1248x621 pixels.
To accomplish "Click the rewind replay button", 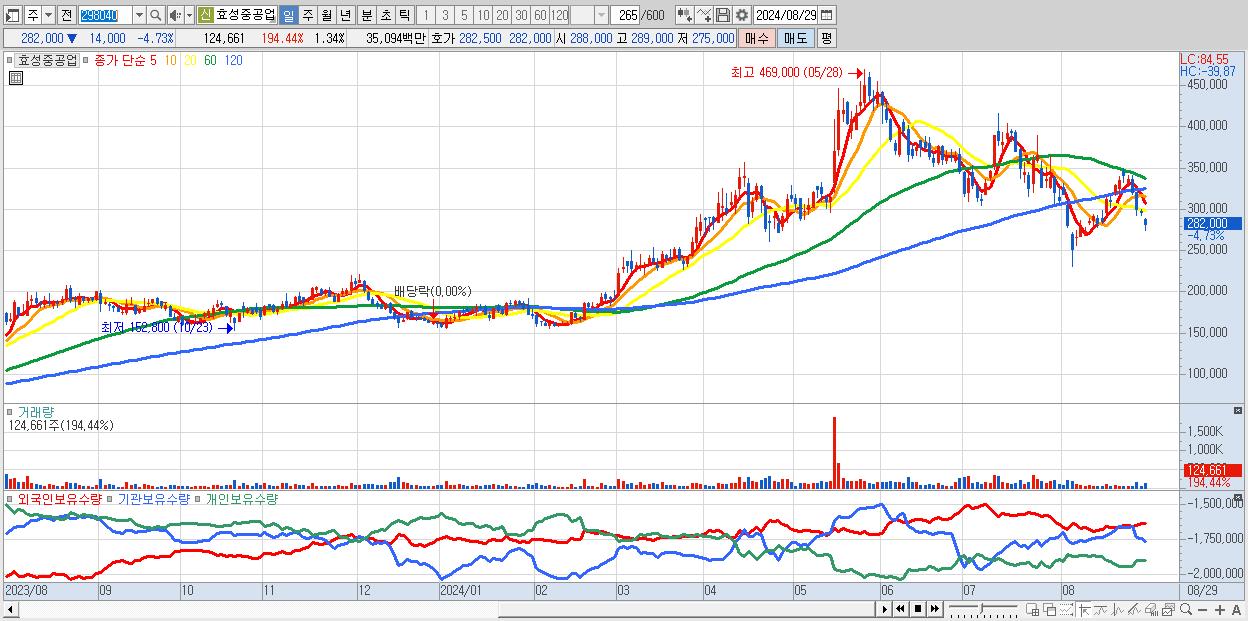I will click(901, 609).
